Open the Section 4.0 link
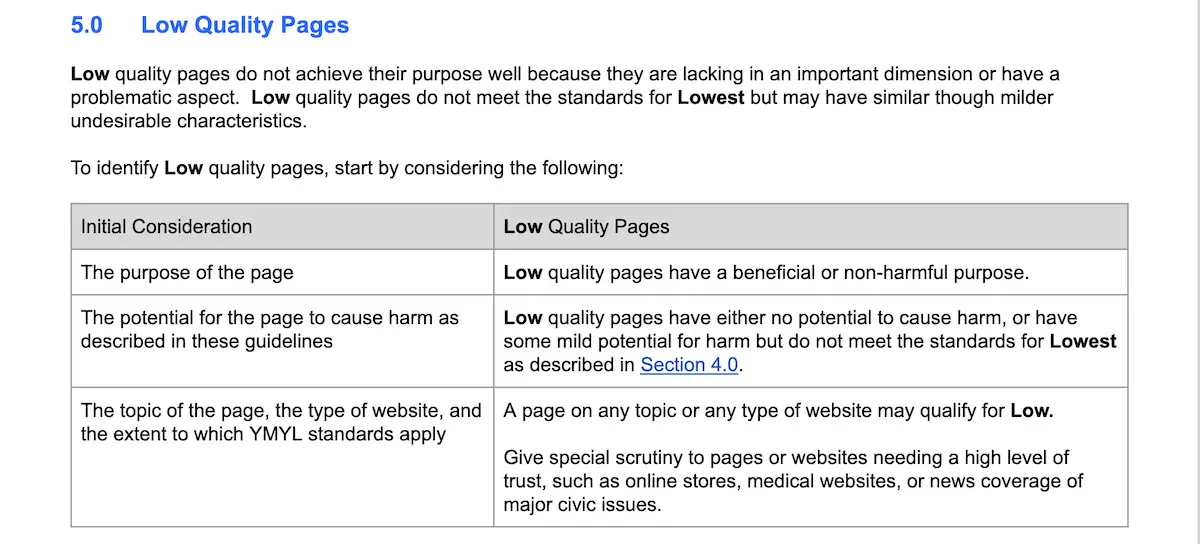 [x=689, y=365]
